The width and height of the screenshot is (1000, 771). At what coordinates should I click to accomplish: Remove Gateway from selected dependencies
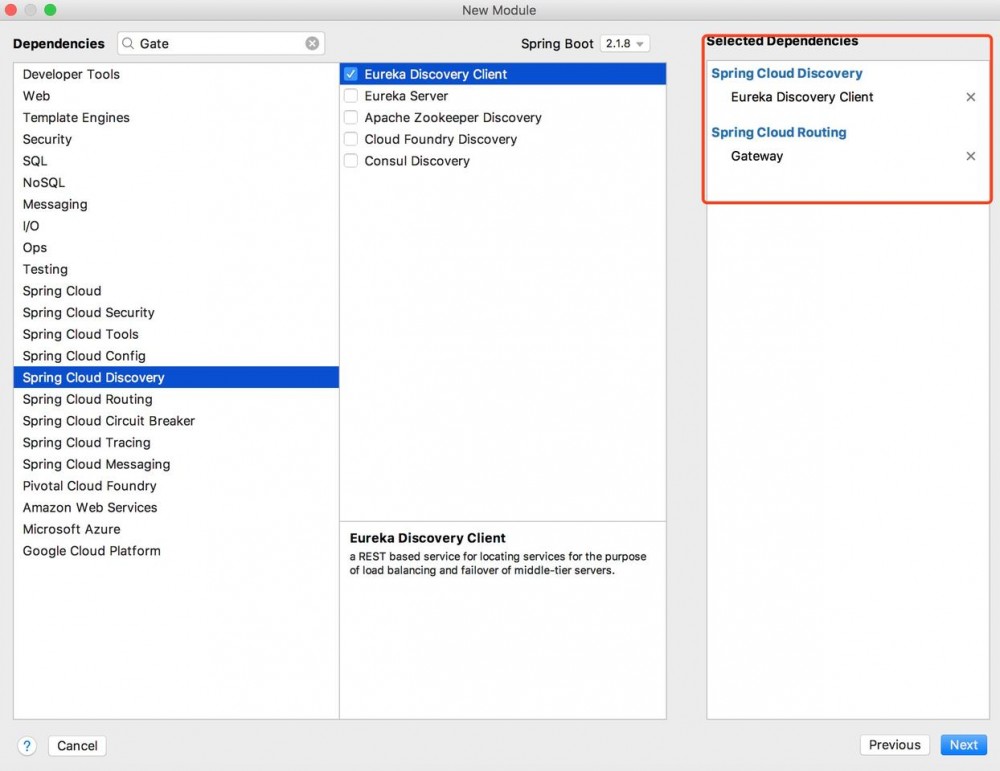(x=970, y=156)
